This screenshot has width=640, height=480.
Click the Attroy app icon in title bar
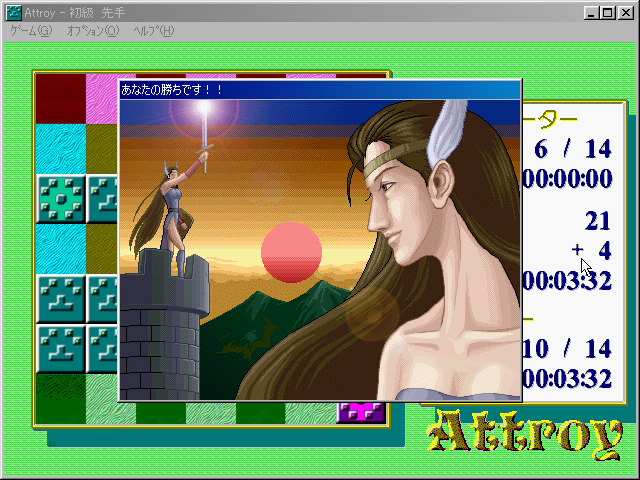[x=13, y=13]
